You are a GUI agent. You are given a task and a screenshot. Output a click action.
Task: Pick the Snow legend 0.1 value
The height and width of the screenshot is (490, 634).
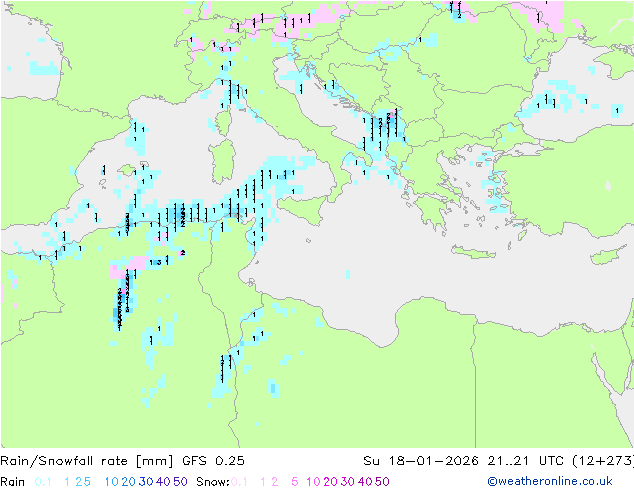pyautogui.click(x=239, y=482)
